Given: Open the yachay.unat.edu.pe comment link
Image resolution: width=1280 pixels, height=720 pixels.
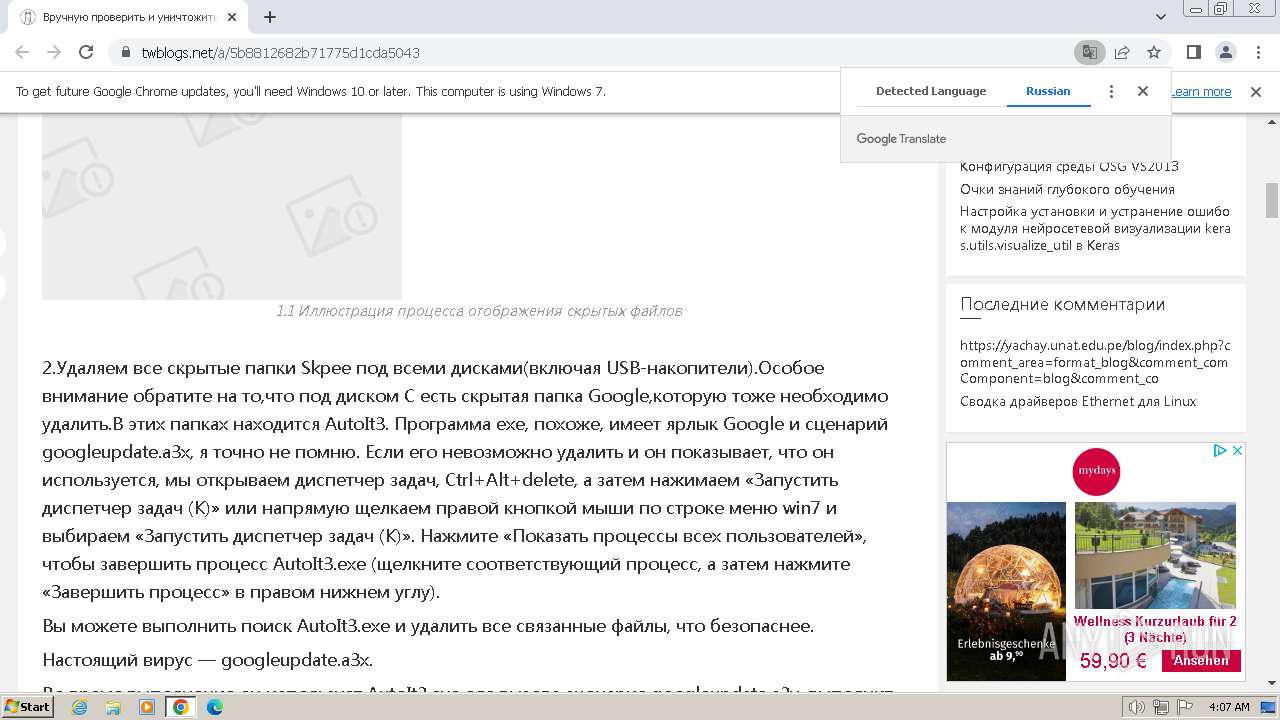Looking at the screenshot, I should point(1095,362).
